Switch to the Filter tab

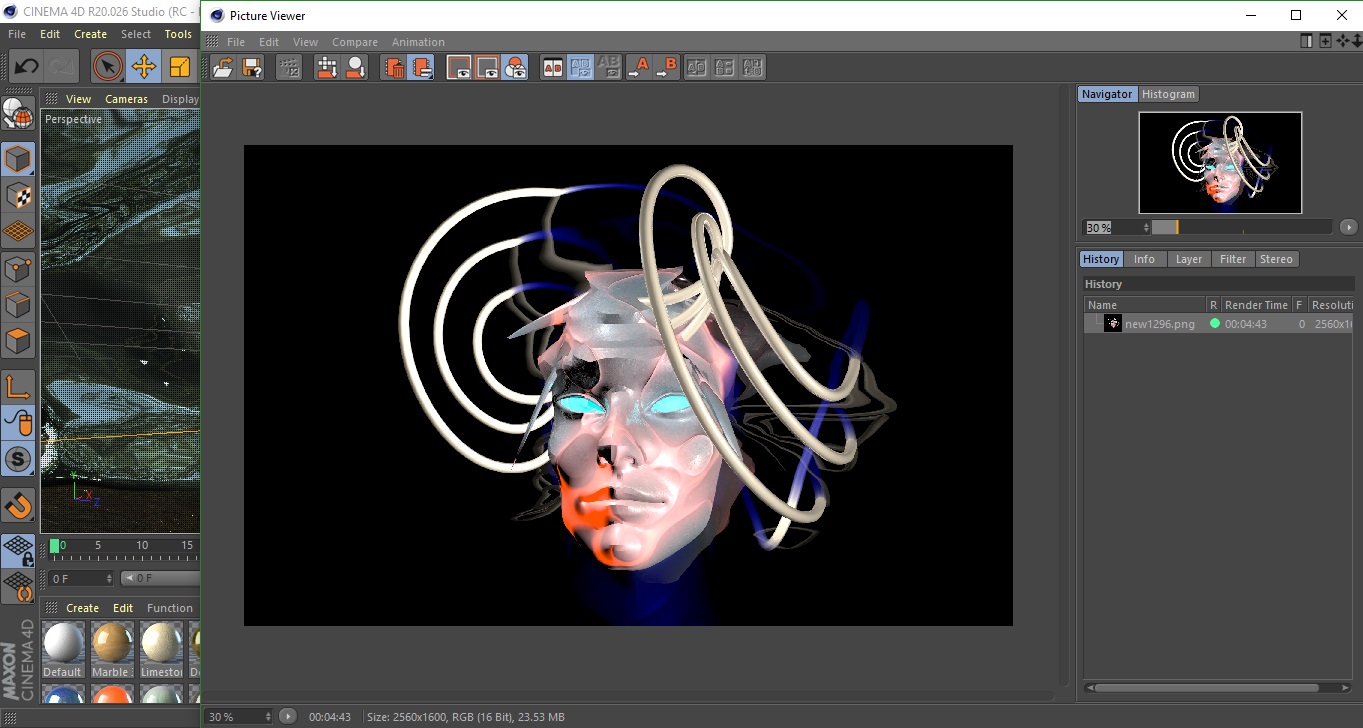[x=1233, y=259]
